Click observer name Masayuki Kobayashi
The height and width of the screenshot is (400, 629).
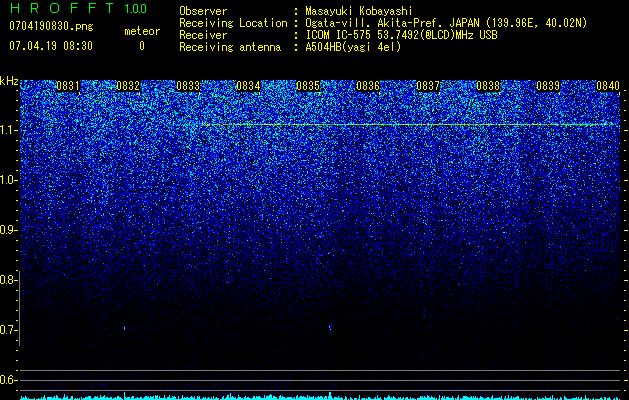click(x=359, y=11)
